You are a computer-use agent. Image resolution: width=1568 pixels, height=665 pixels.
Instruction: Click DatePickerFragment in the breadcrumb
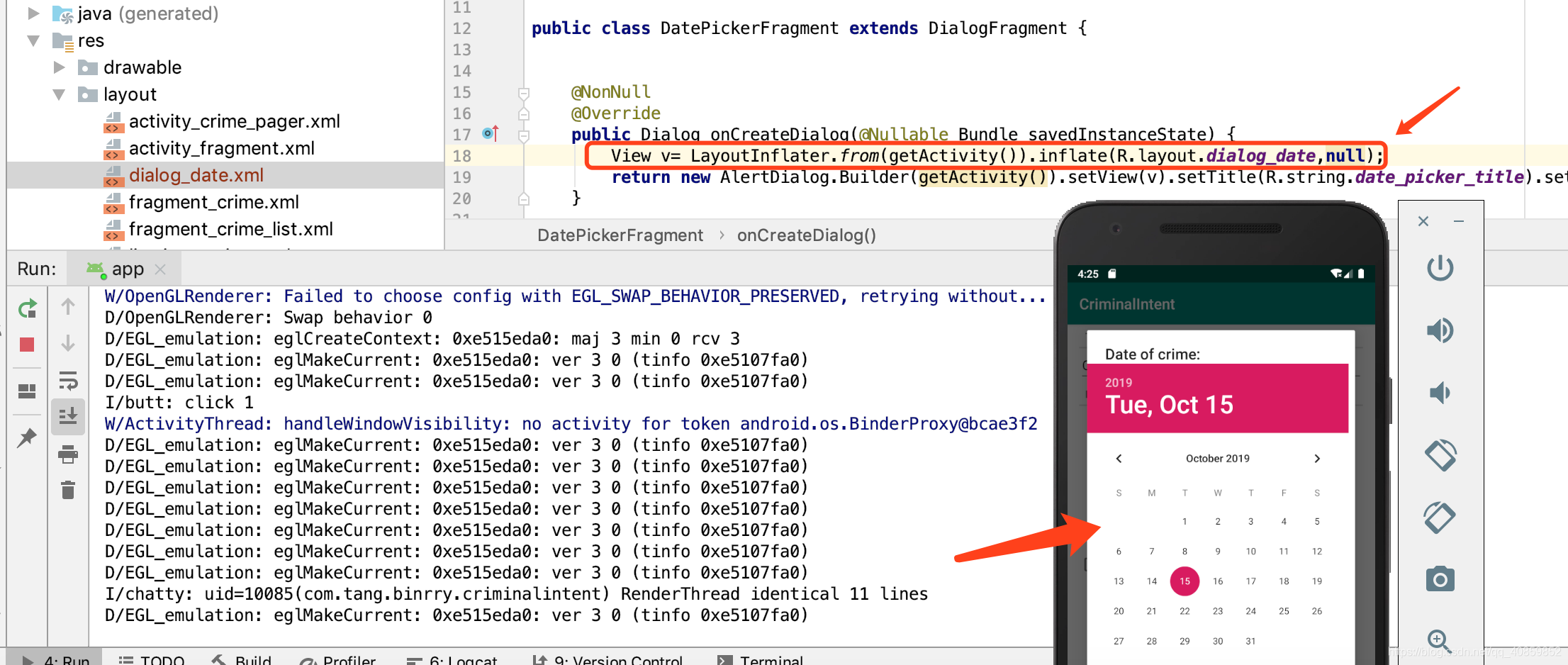pos(620,235)
